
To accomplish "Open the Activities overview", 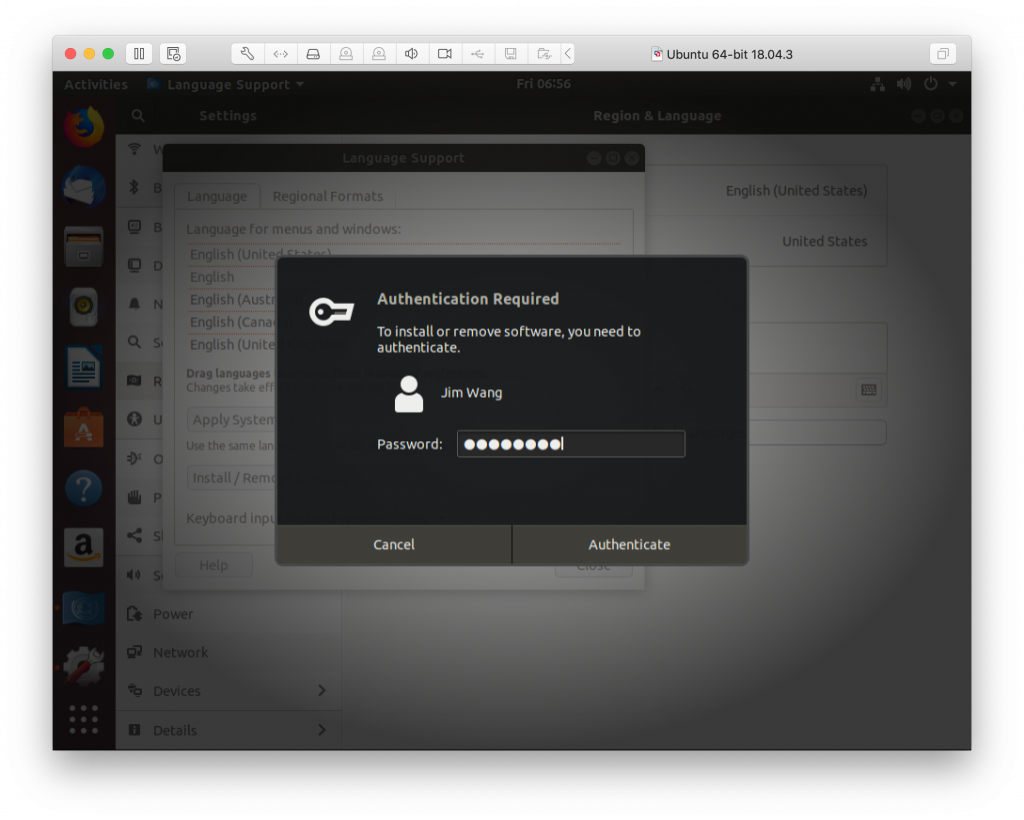I will (x=96, y=84).
